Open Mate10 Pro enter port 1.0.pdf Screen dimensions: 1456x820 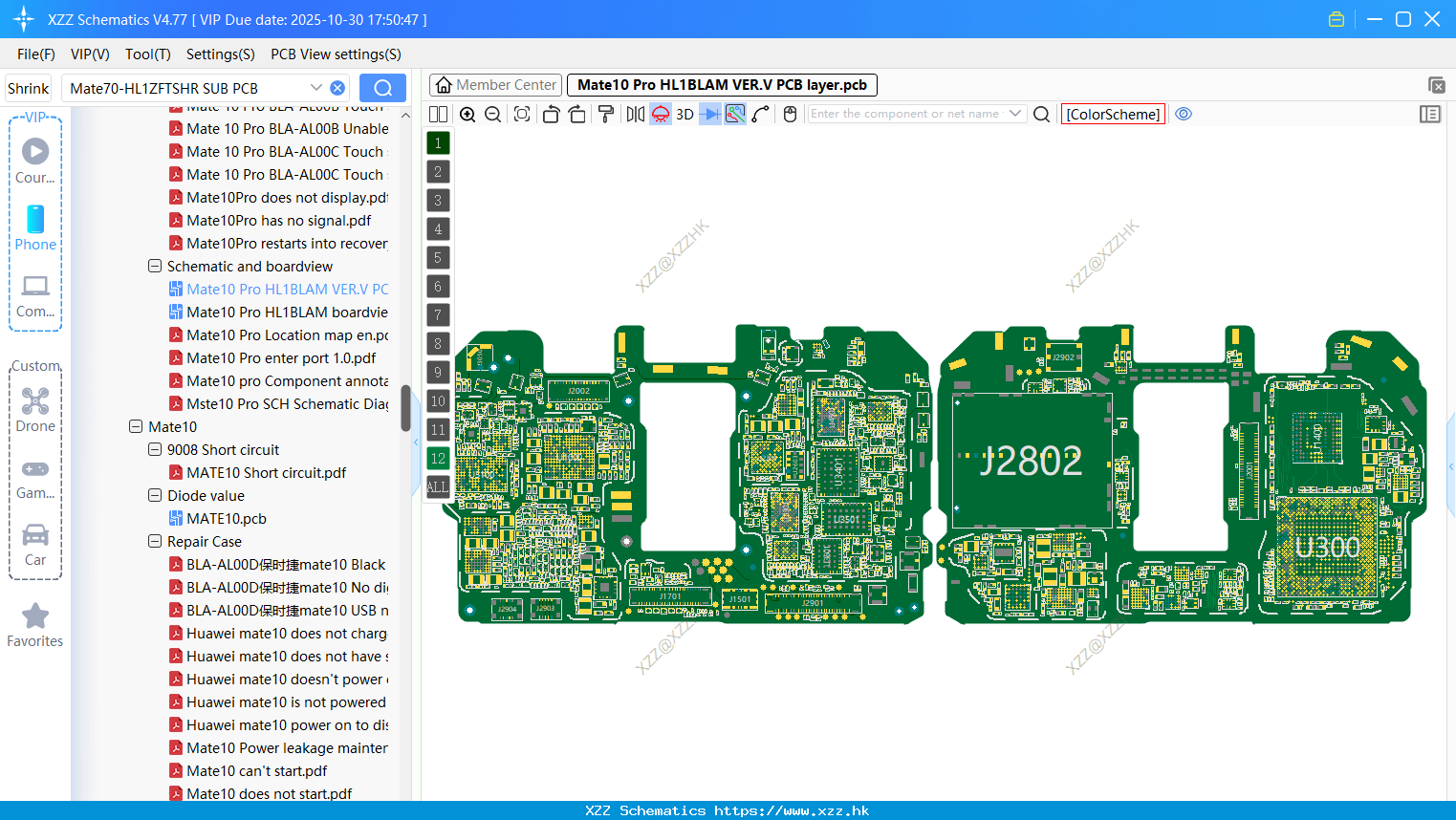[281, 358]
